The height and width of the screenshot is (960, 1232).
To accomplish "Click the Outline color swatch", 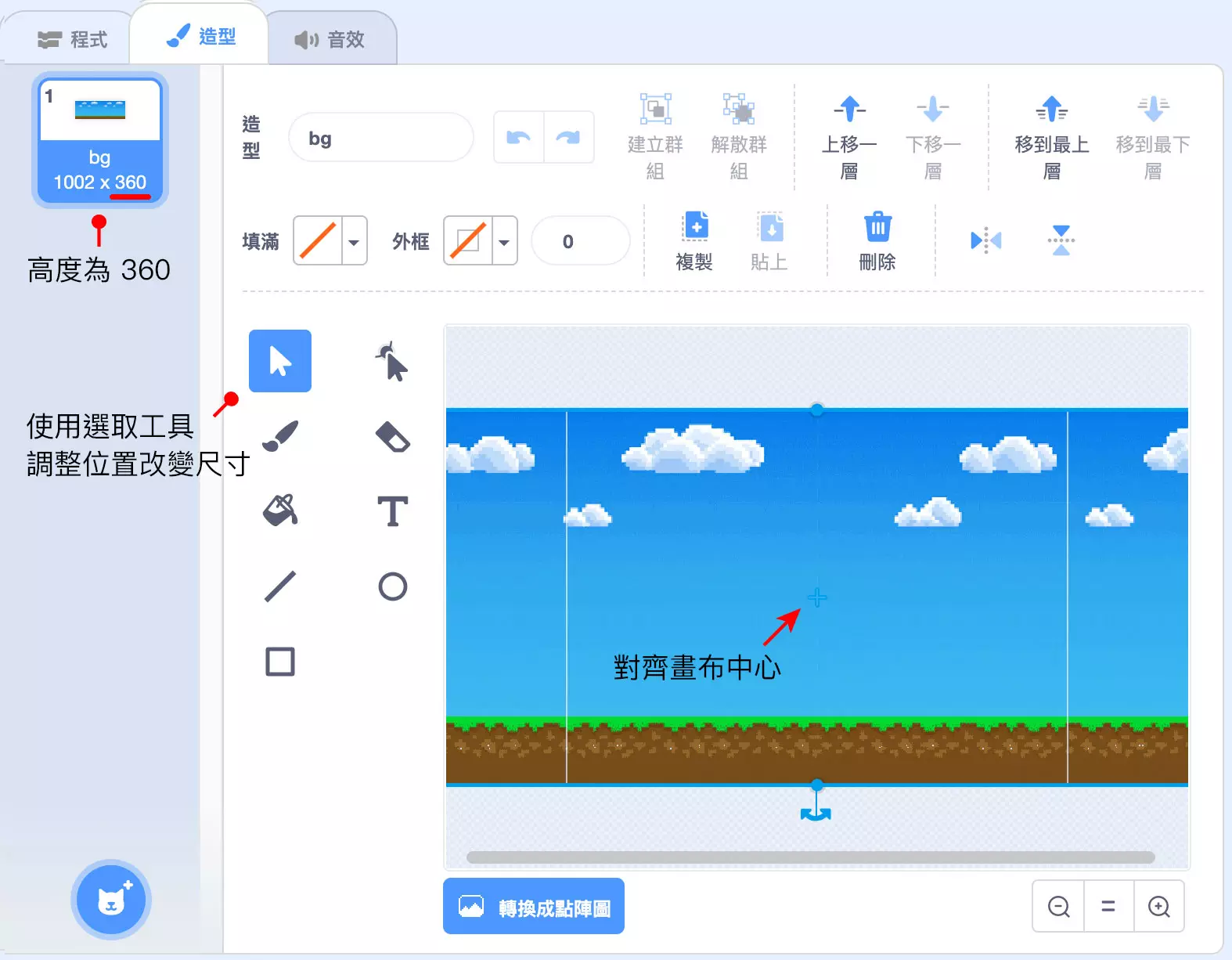I will tap(468, 241).
